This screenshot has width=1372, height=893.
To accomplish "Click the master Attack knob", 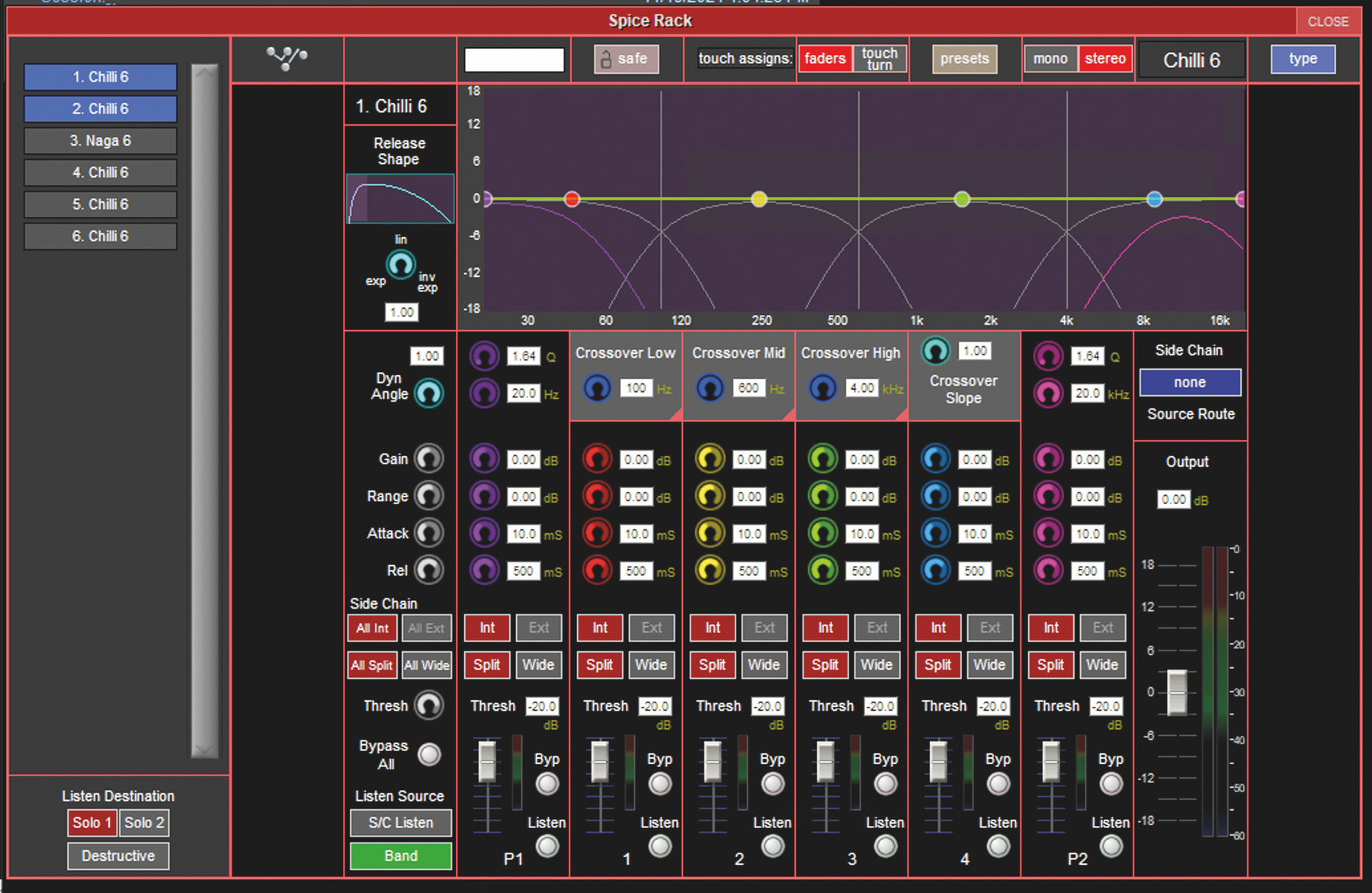I will (429, 532).
